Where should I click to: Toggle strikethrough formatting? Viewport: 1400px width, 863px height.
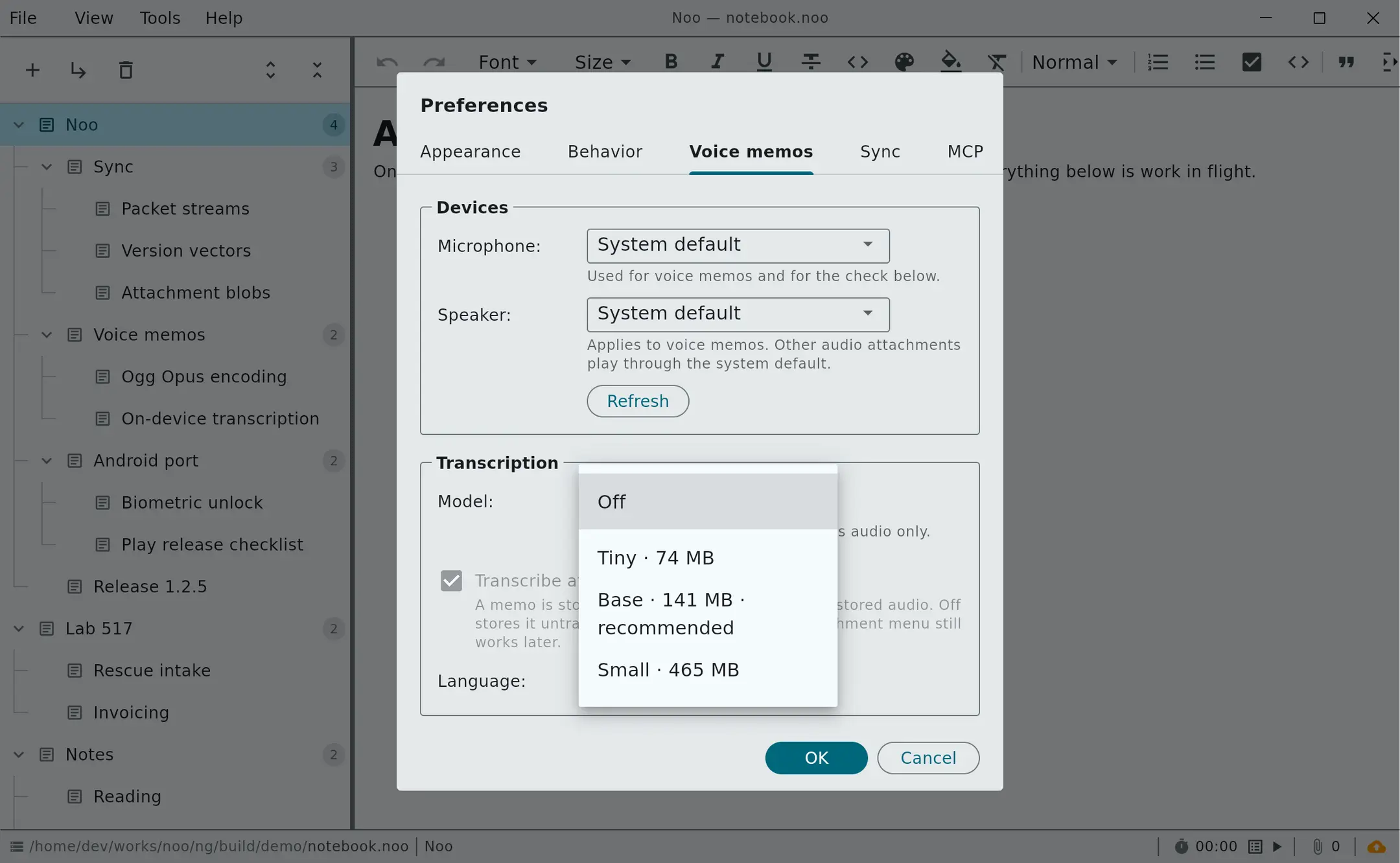coord(811,62)
